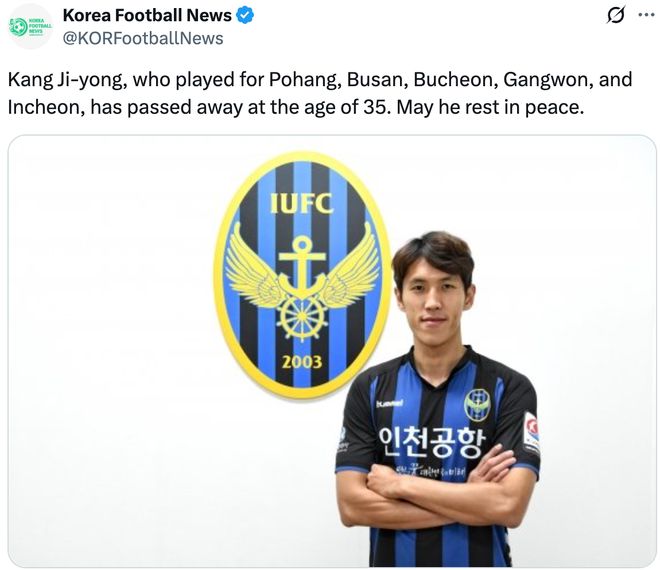Click the ship wheel symbol on crest

[302, 317]
